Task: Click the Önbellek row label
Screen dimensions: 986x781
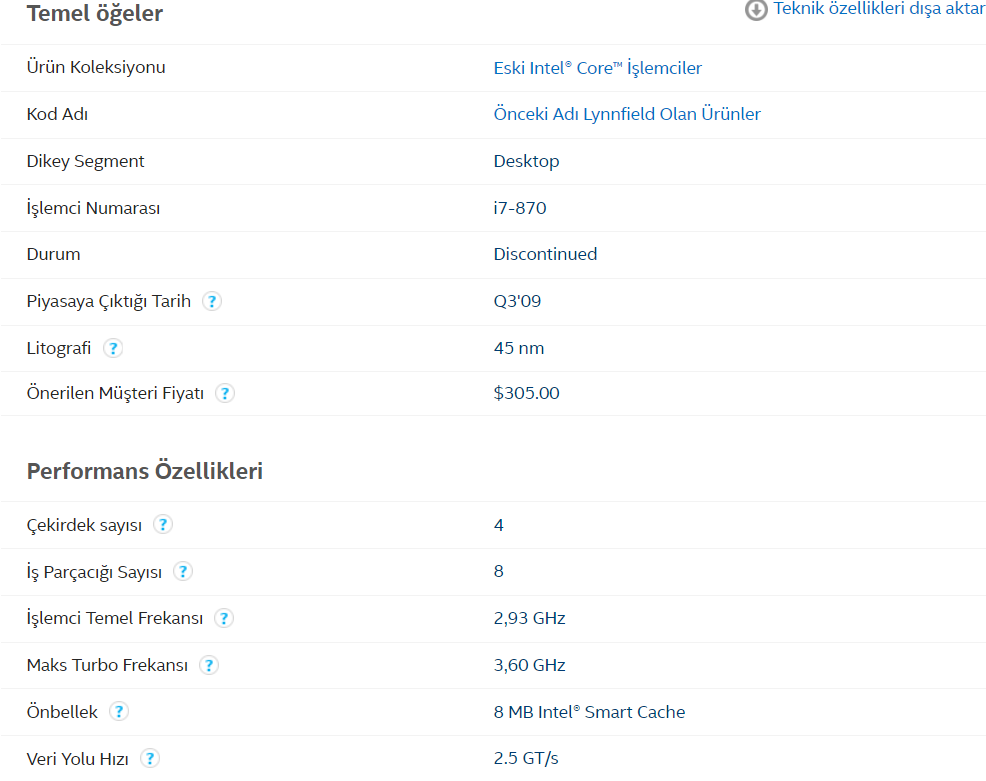Action: pos(62,712)
